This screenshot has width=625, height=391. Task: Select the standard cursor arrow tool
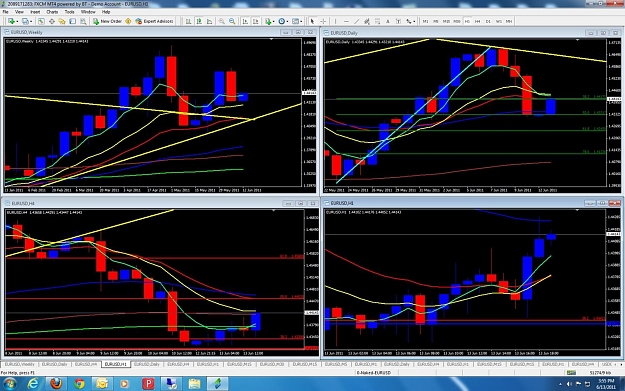coord(312,21)
